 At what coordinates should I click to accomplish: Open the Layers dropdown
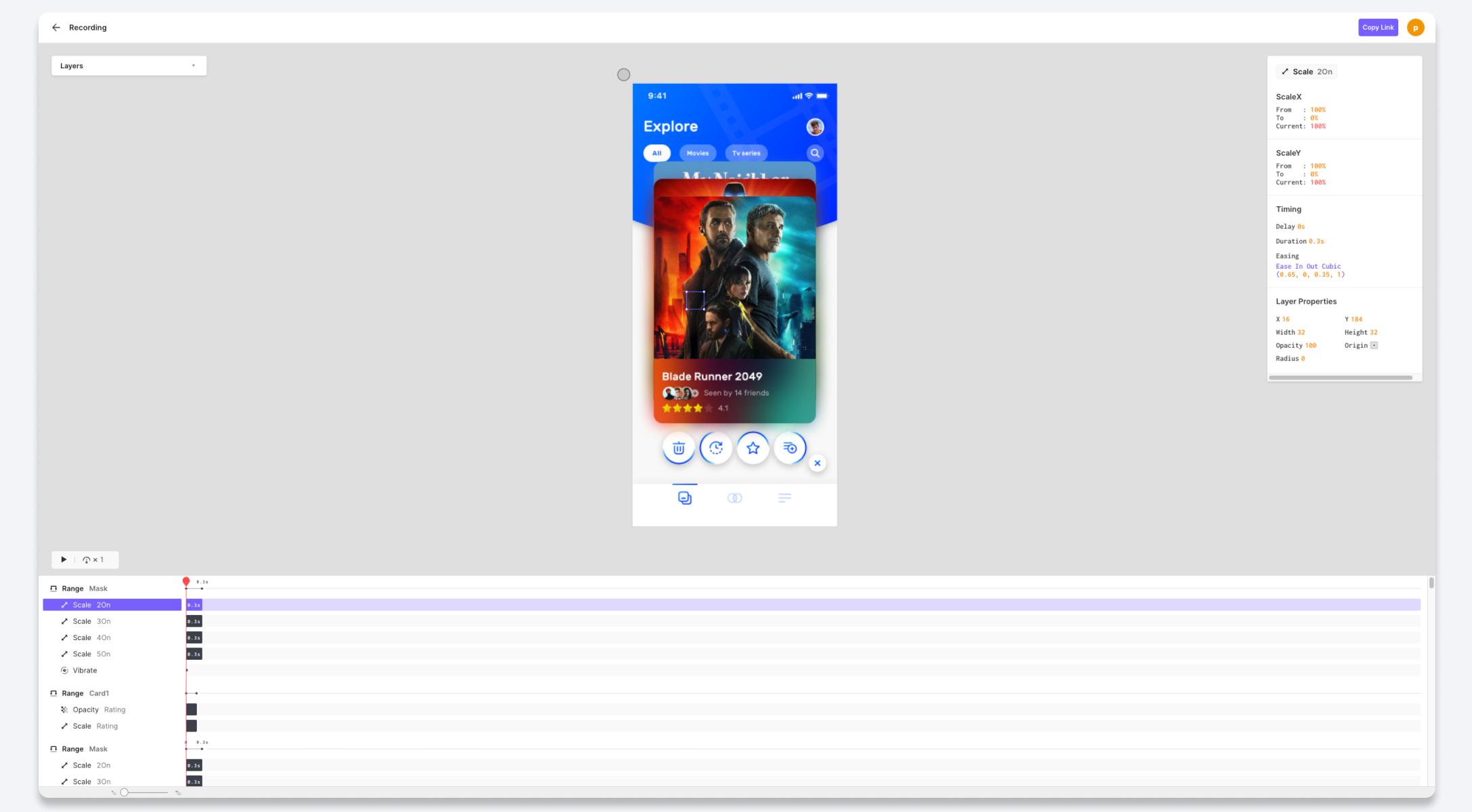(129, 66)
